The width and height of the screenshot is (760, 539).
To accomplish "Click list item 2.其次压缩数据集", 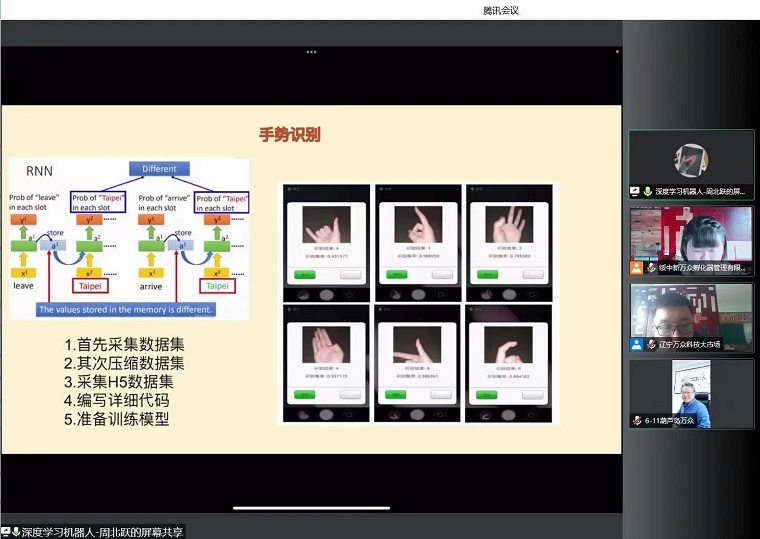I will [124, 363].
